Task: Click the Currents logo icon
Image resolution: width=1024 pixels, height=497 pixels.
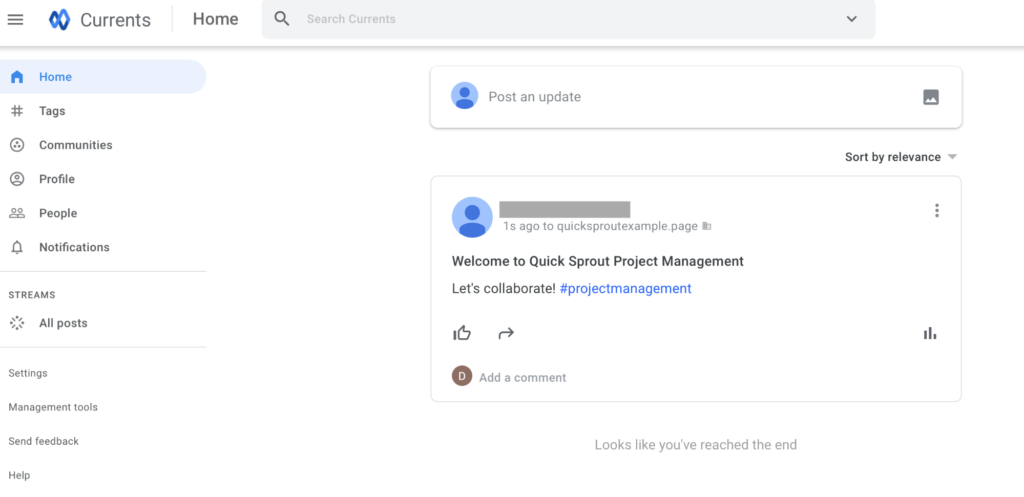Action: coord(59,20)
